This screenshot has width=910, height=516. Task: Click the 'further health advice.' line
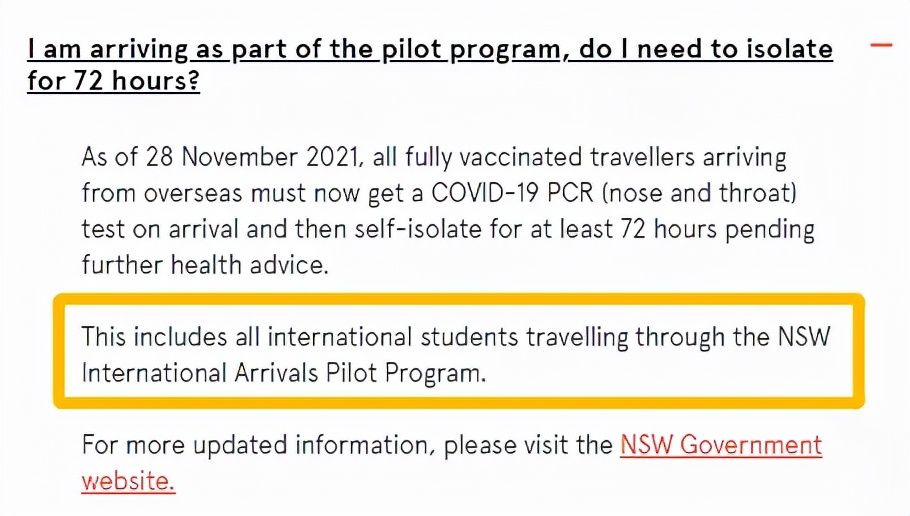click(205, 265)
